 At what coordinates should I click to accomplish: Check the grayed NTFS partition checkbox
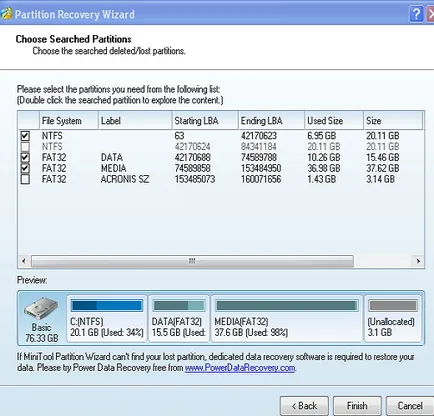coord(25,147)
